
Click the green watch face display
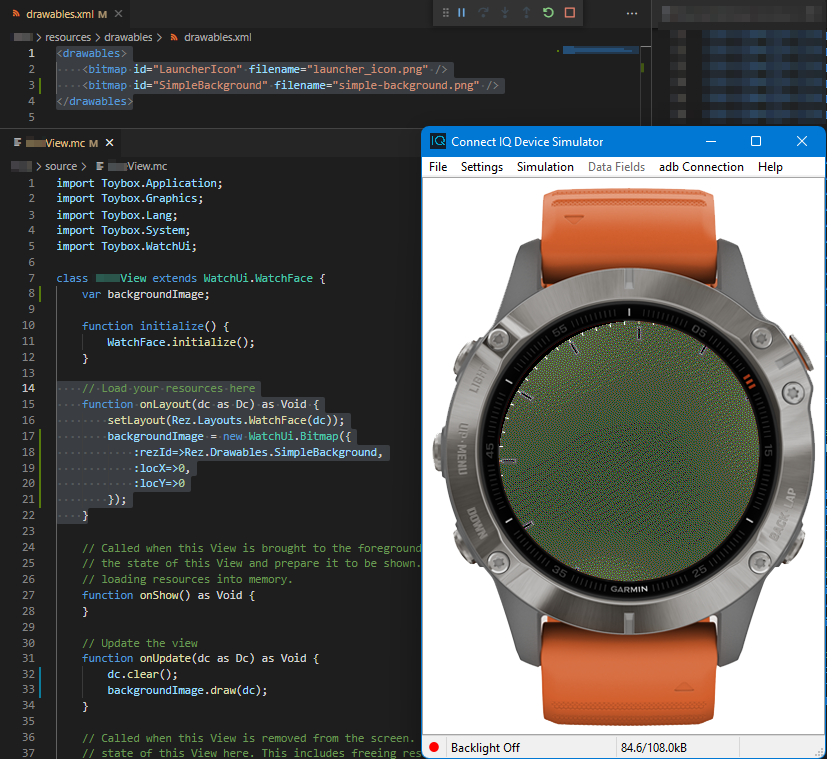(629, 451)
